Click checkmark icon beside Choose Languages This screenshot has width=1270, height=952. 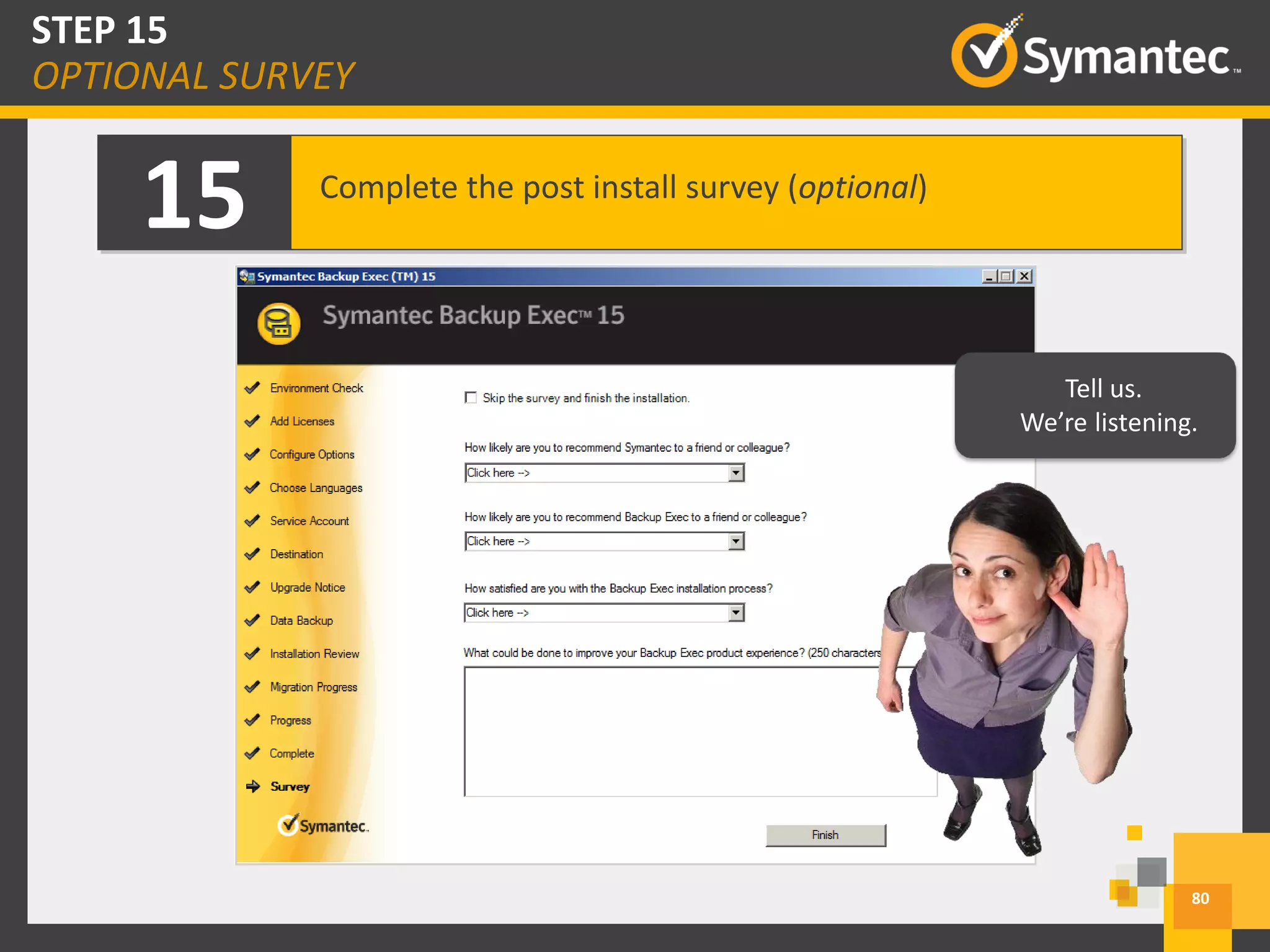pyautogui.click(x=252, y=488)
